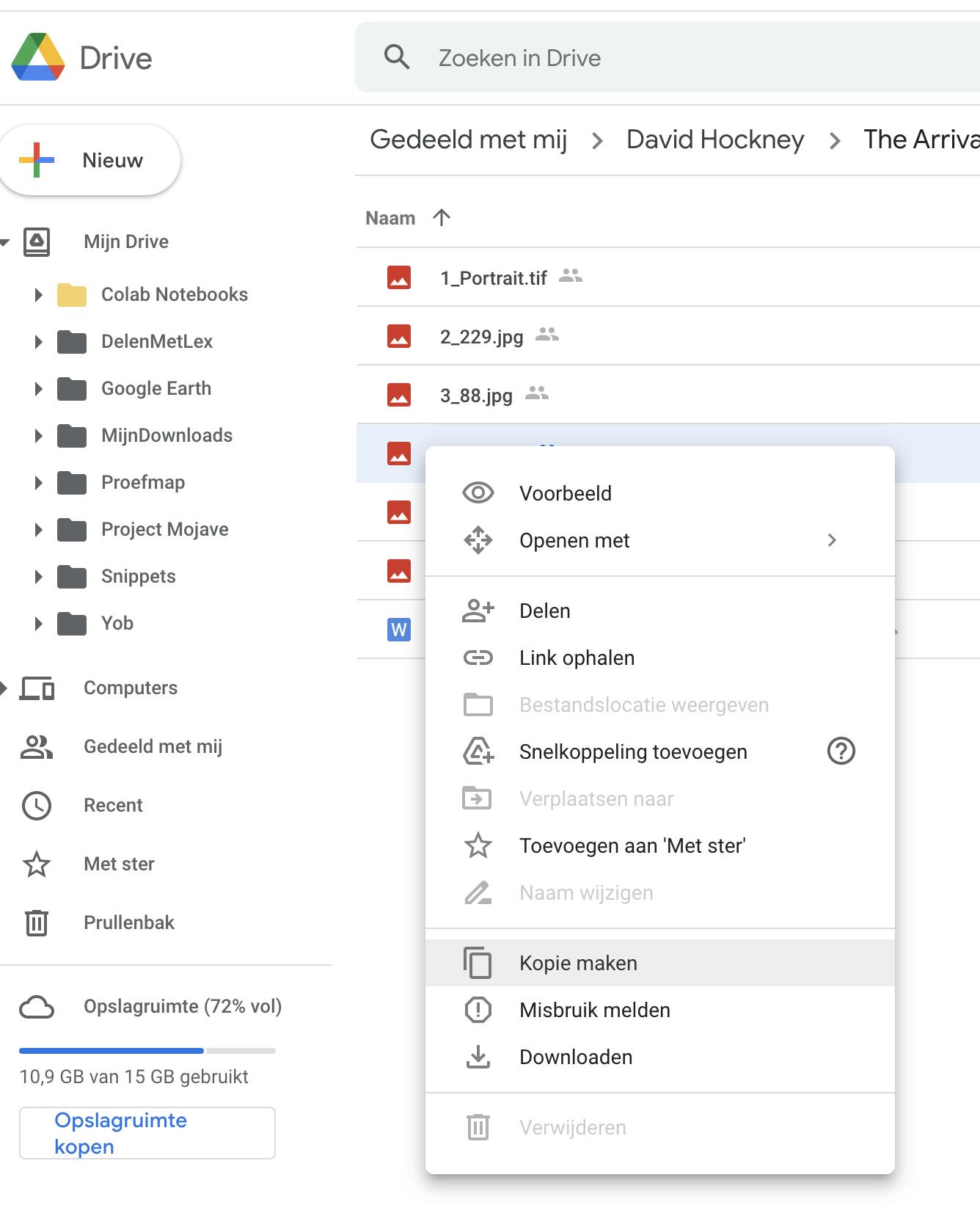Click the Zoeken in Drive search field
Viewport: 980px width, 1227px height.
pos(668,57)
